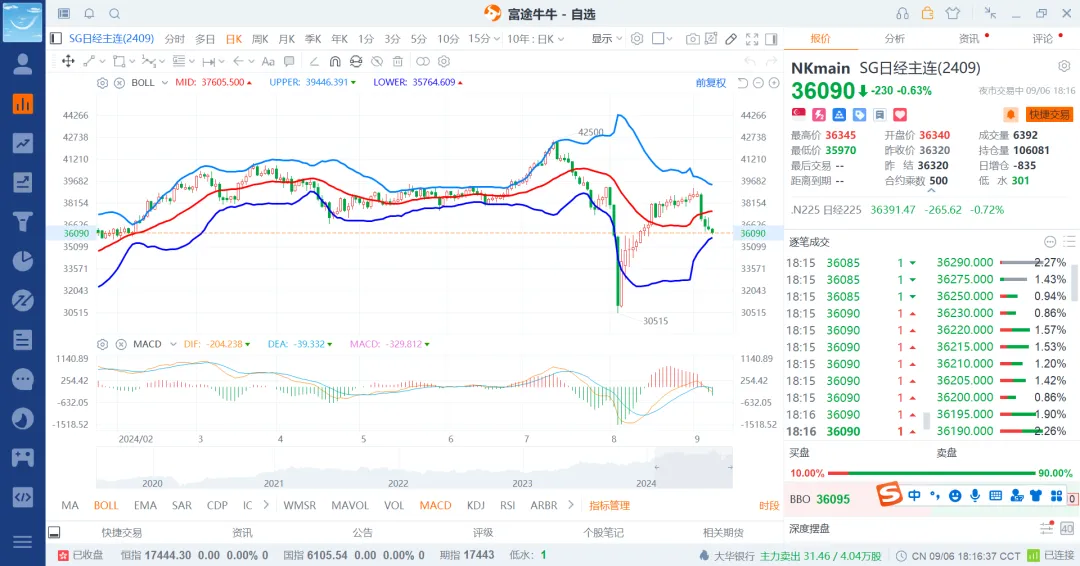Image resolution: width=1080 pixels, height=566 pixels.
Task: Open the 个股笔记 bottom section
Action: (603, 532)
